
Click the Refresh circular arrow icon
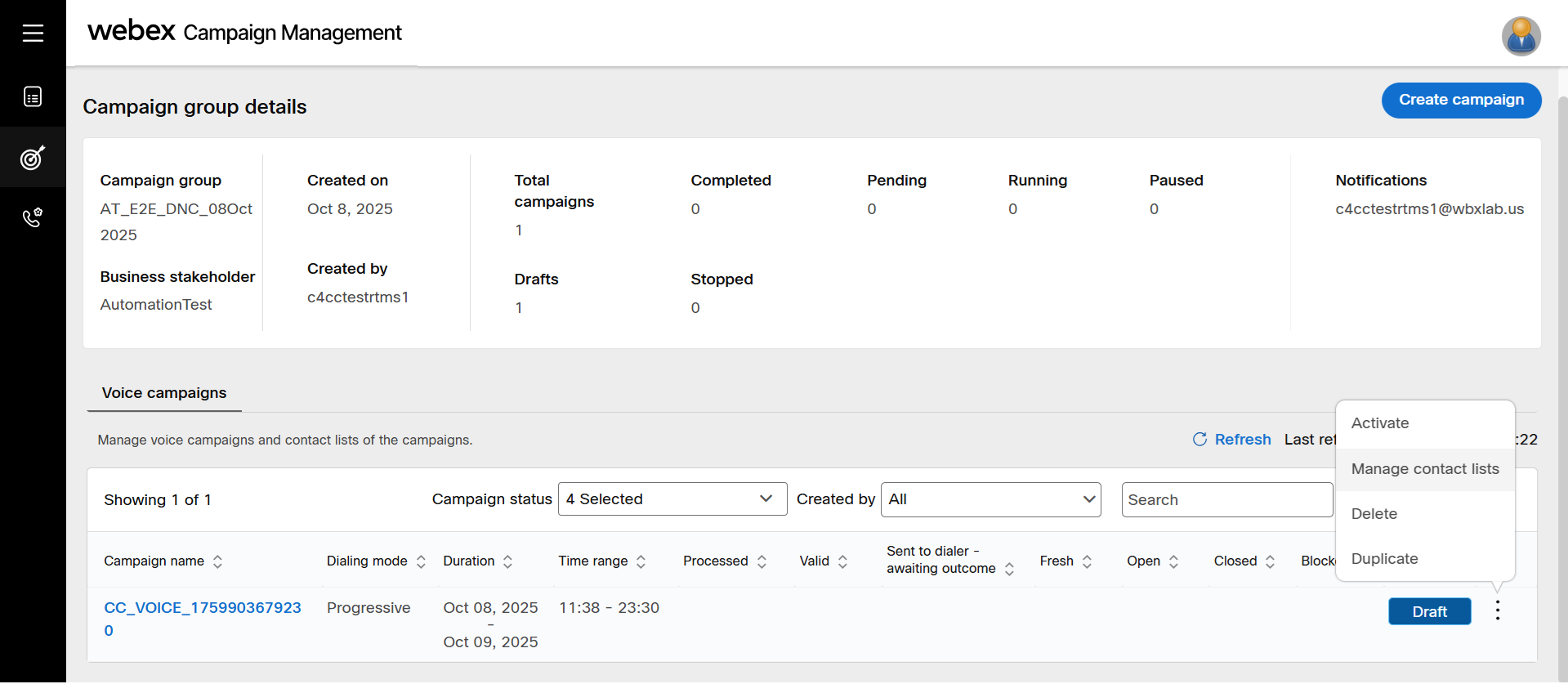(x=1199, y=439)
